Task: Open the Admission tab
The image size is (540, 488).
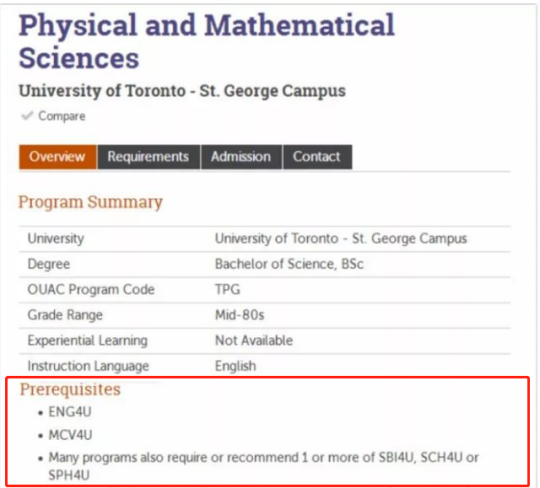Action: [x=241, y=157]
